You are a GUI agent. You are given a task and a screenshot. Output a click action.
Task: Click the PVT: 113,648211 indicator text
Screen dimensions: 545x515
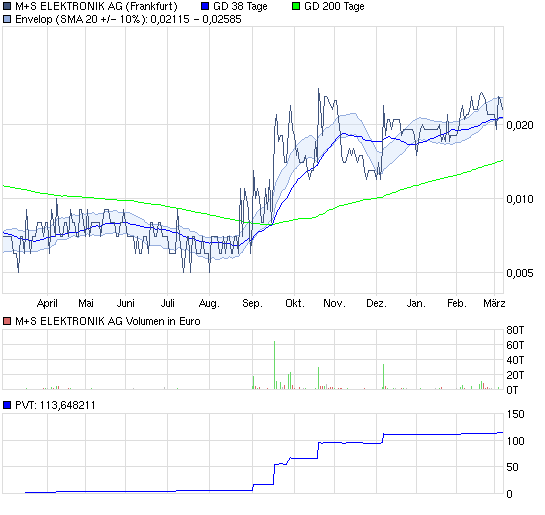pos(55,405)
